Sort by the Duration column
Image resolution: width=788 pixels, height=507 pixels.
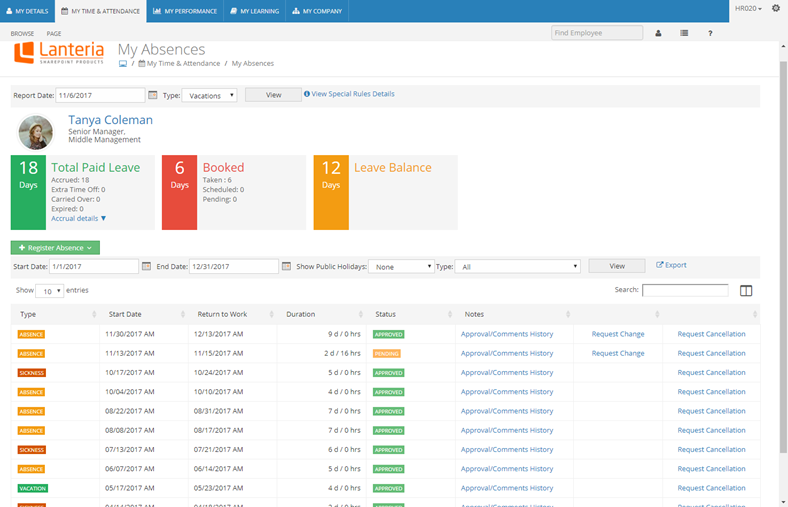point(322,314)
